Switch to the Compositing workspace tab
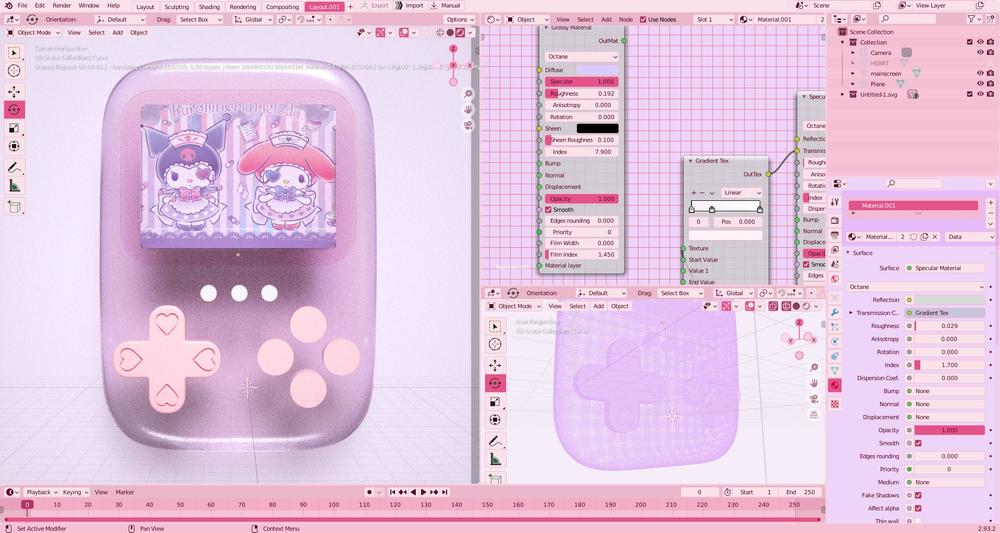This screenshot has height=533, width=1000. pos(283,6)
